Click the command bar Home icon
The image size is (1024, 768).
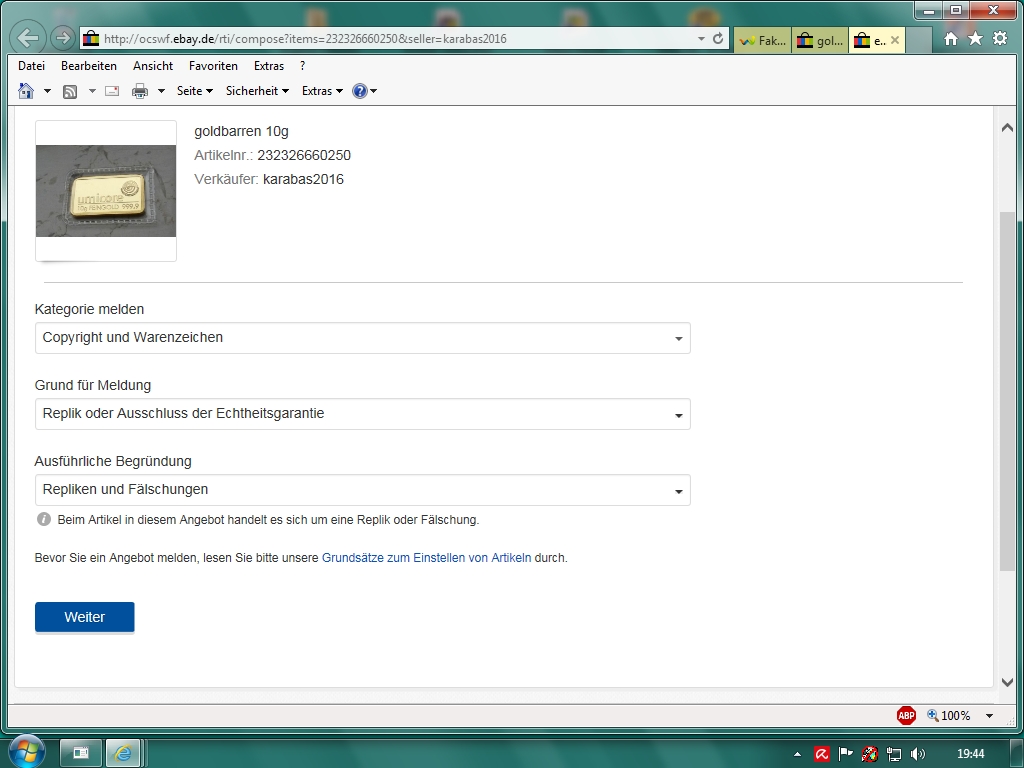[26, 91]
